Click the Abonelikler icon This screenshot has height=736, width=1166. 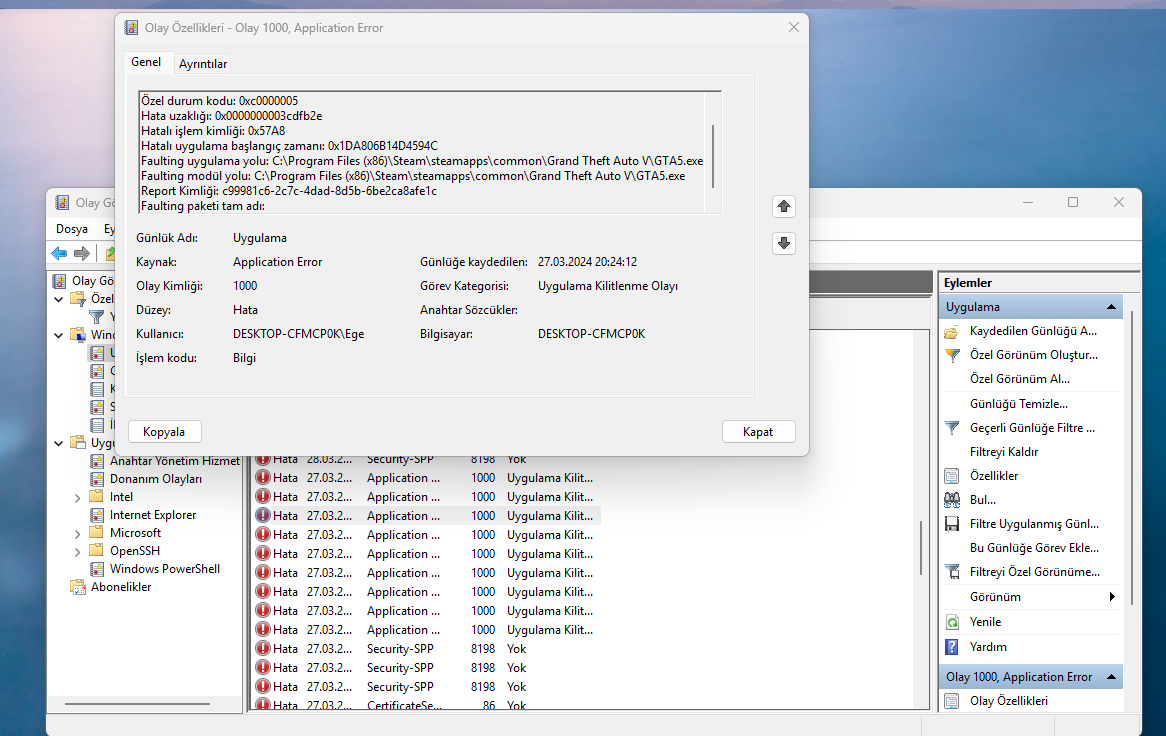tap(78, 587)
